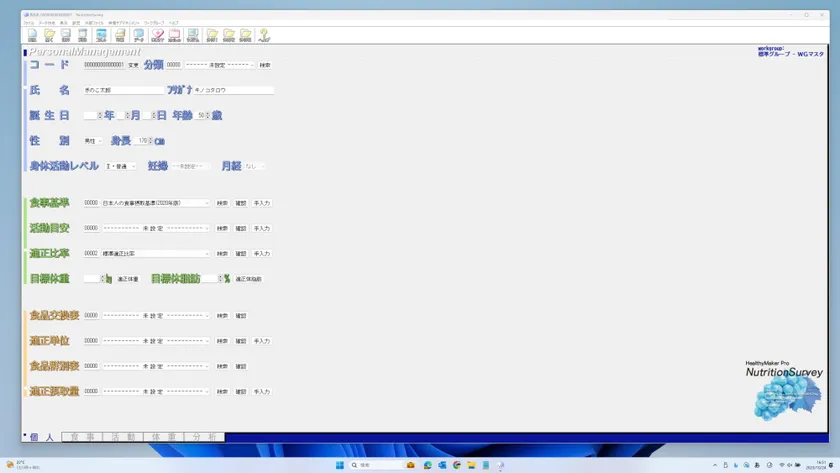Open Outlook from the taskbar
This screenshot has height=473, width=840.
tap(442, 465)
